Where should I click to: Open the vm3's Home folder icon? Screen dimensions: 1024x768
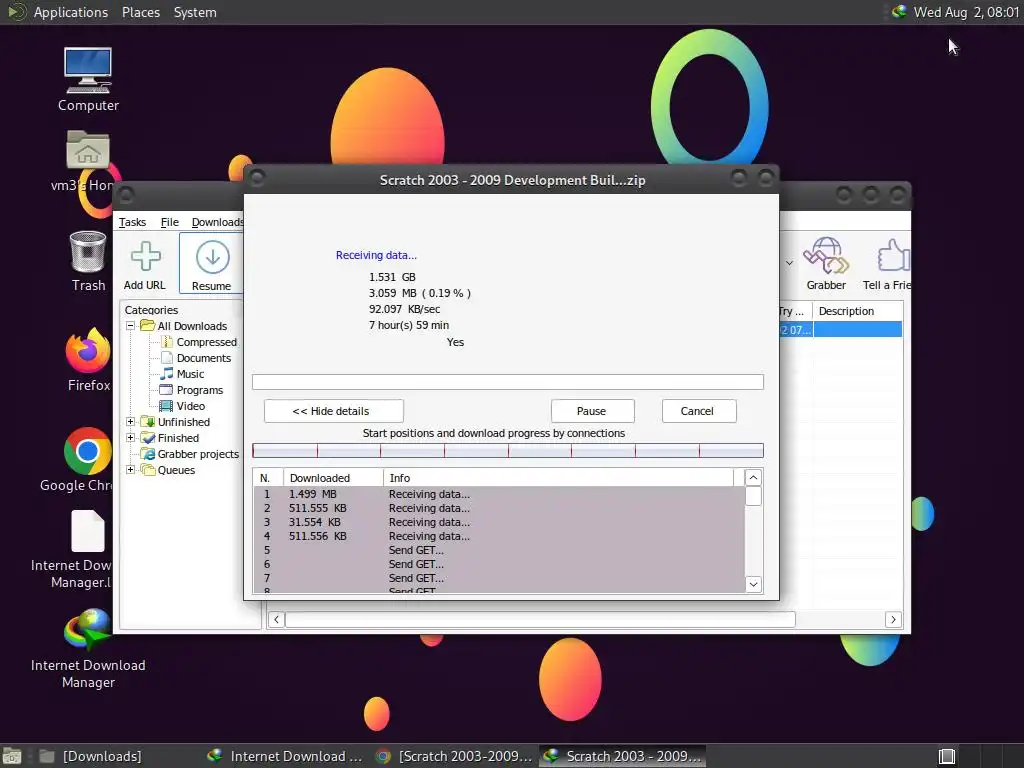88,150
